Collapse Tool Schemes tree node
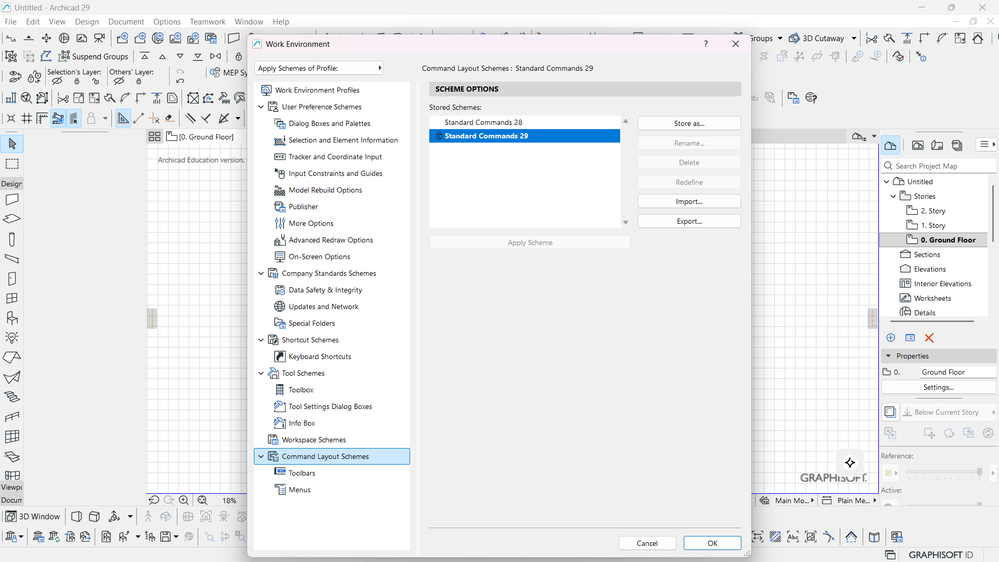This screenshot has width=999, height=562. tap(261, 373)
